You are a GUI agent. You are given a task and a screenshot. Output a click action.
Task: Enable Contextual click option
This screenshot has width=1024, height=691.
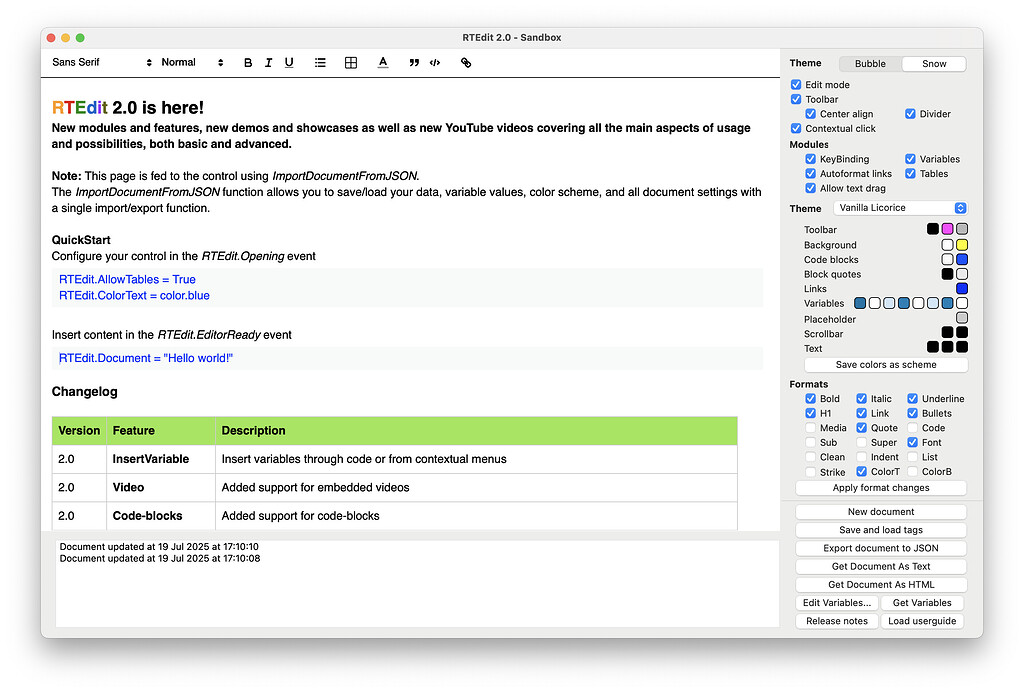797,128
